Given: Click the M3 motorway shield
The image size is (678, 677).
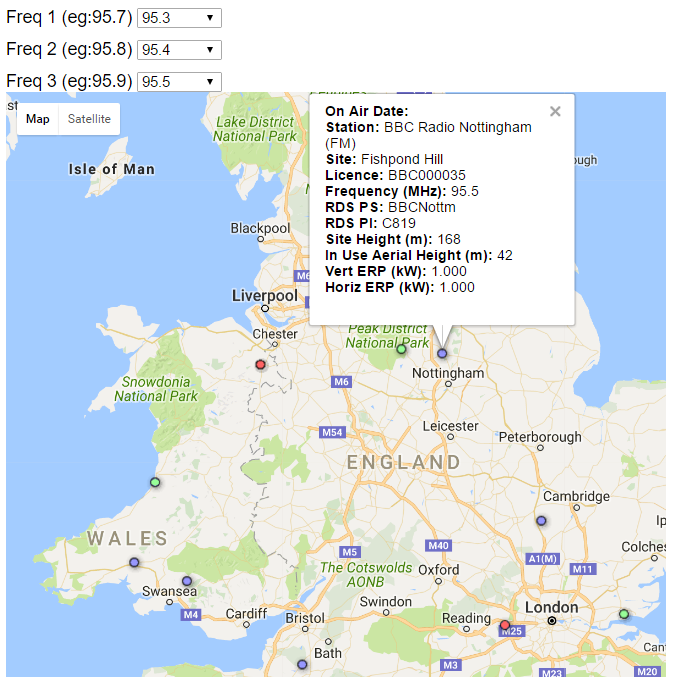Looking at the screenshot, I should point(450,665).
